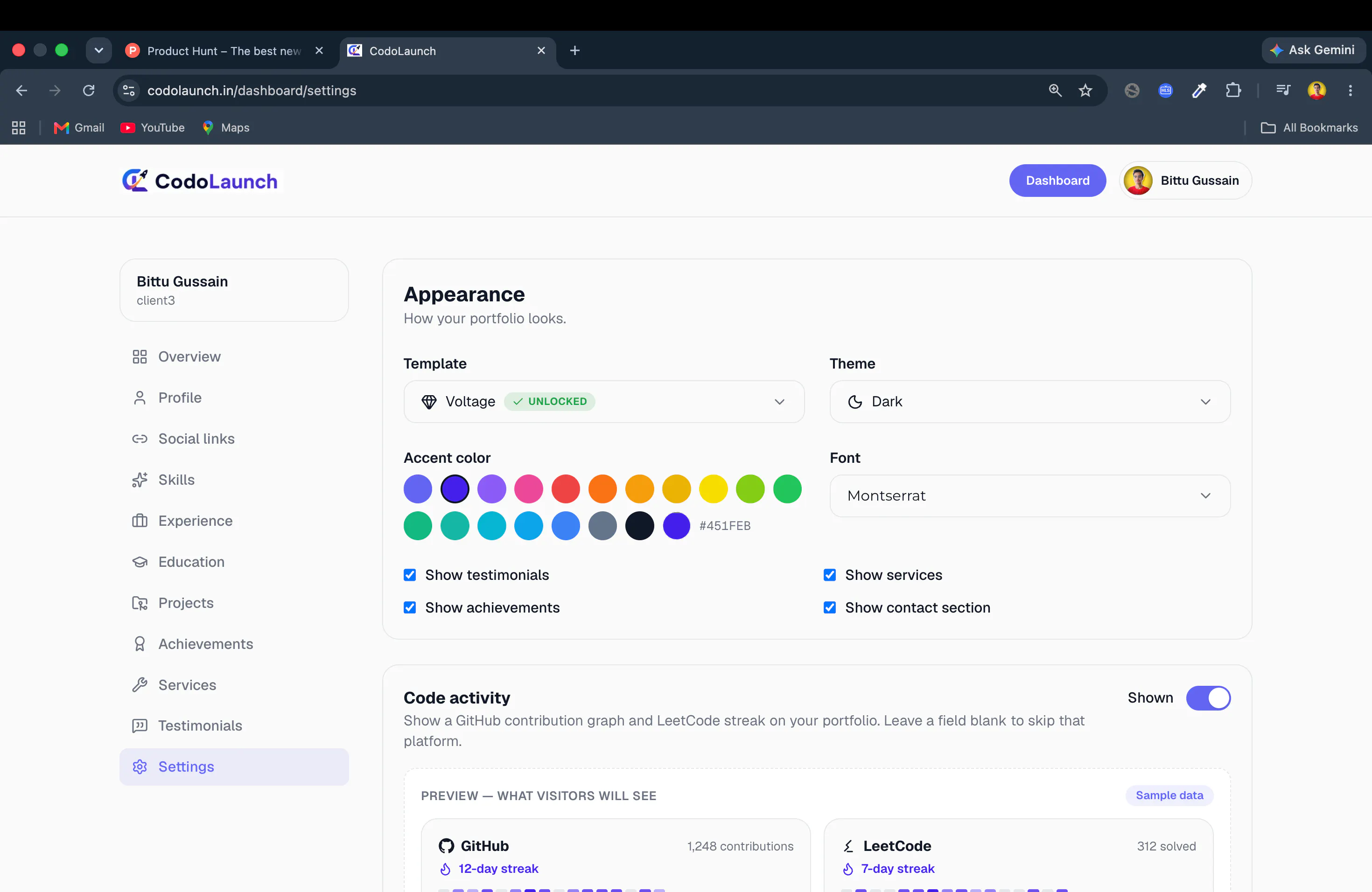This screenshot has height=892, width=1372.
Task: Uncheck Show services
Action: click(x=830, y=575)
